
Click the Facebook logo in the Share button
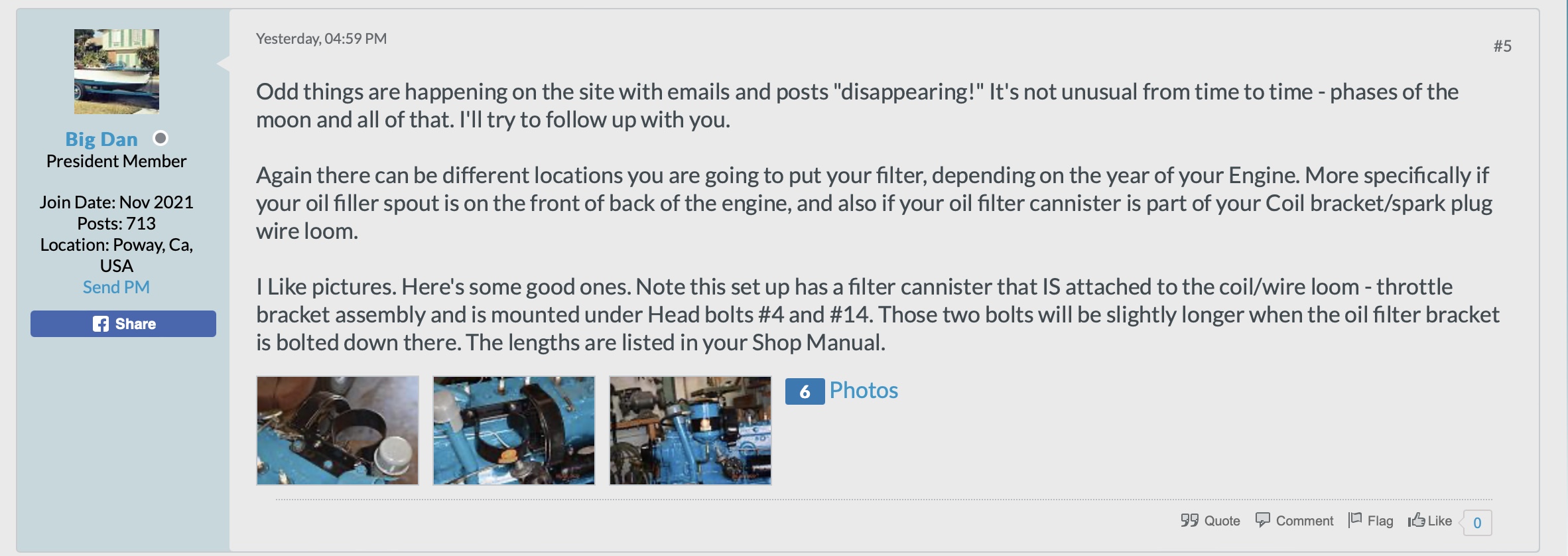[101, 324]
